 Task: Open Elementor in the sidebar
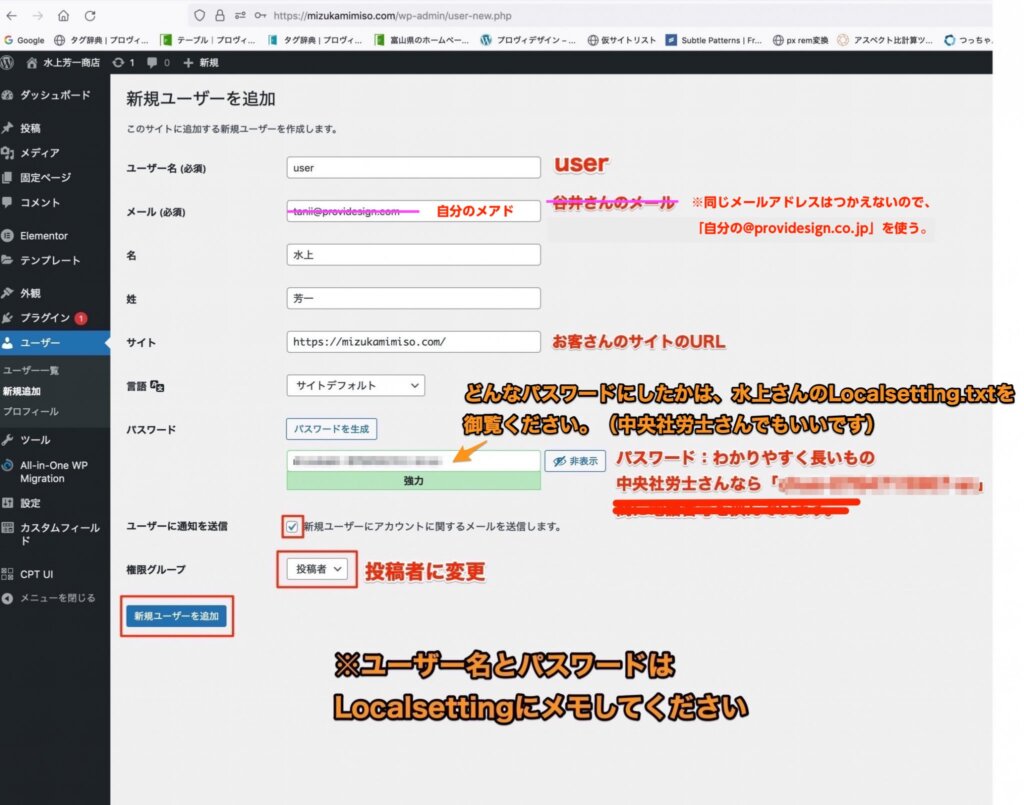coord(43,236)
